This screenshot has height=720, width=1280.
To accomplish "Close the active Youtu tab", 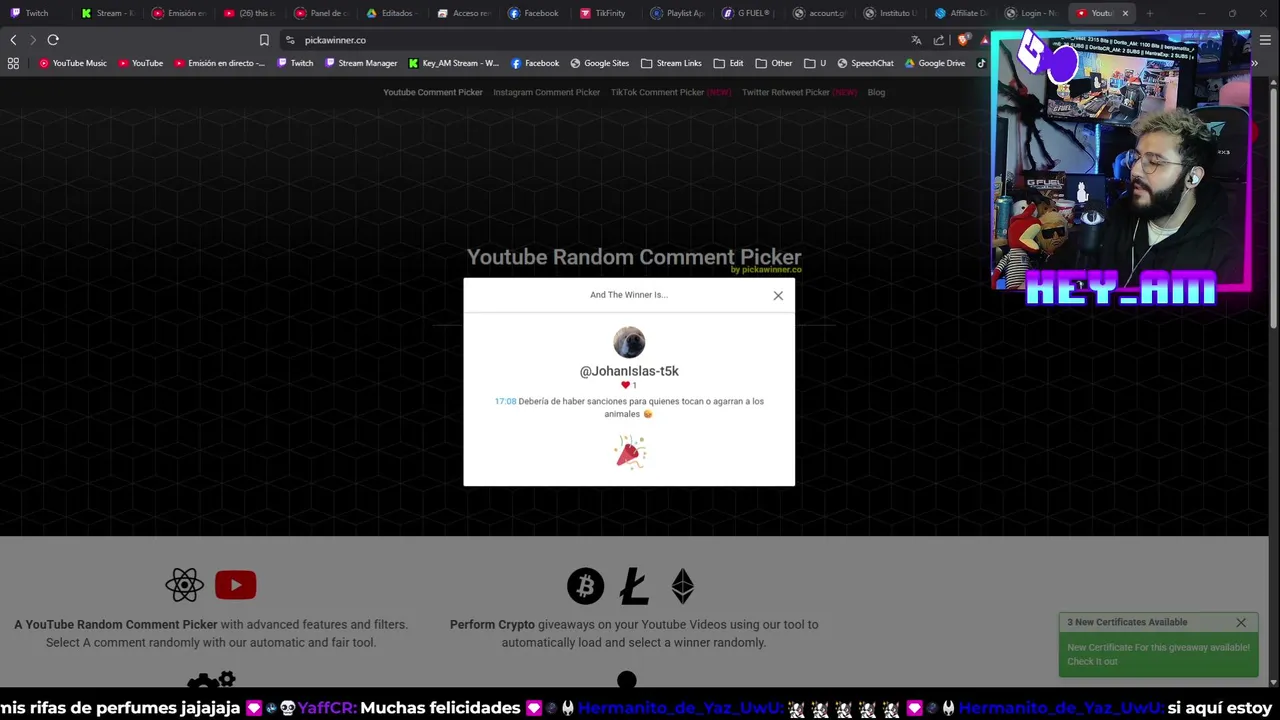I will tap(1125, 13).
